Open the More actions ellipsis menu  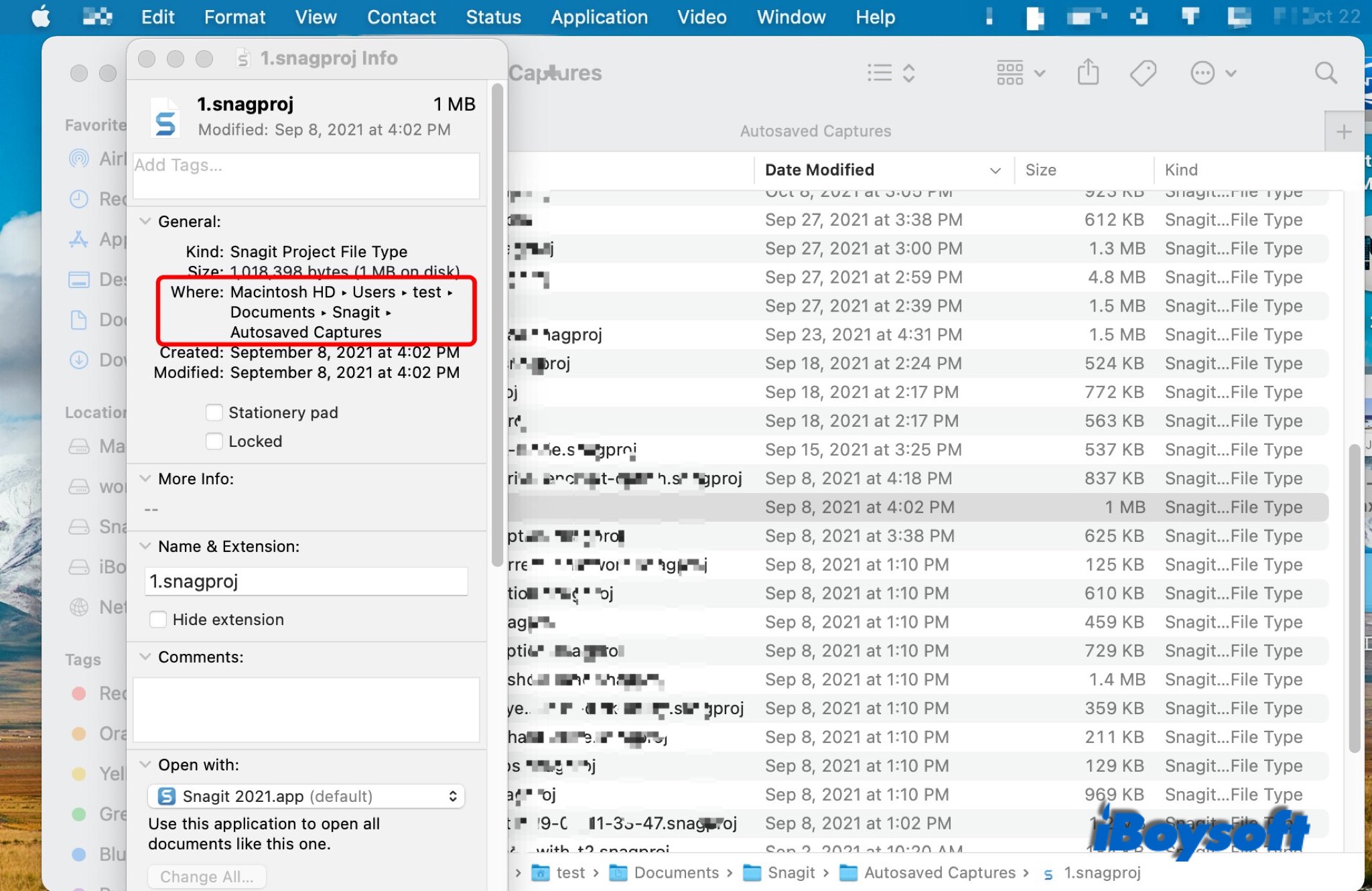pos(1213,72)
